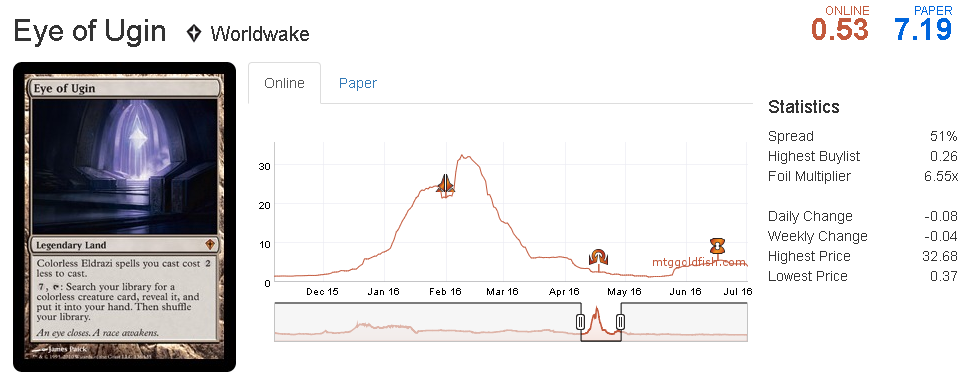Click the Eye of Ugin page title
The width and height of the screenshot is (972, 382).
coord(91,31)
